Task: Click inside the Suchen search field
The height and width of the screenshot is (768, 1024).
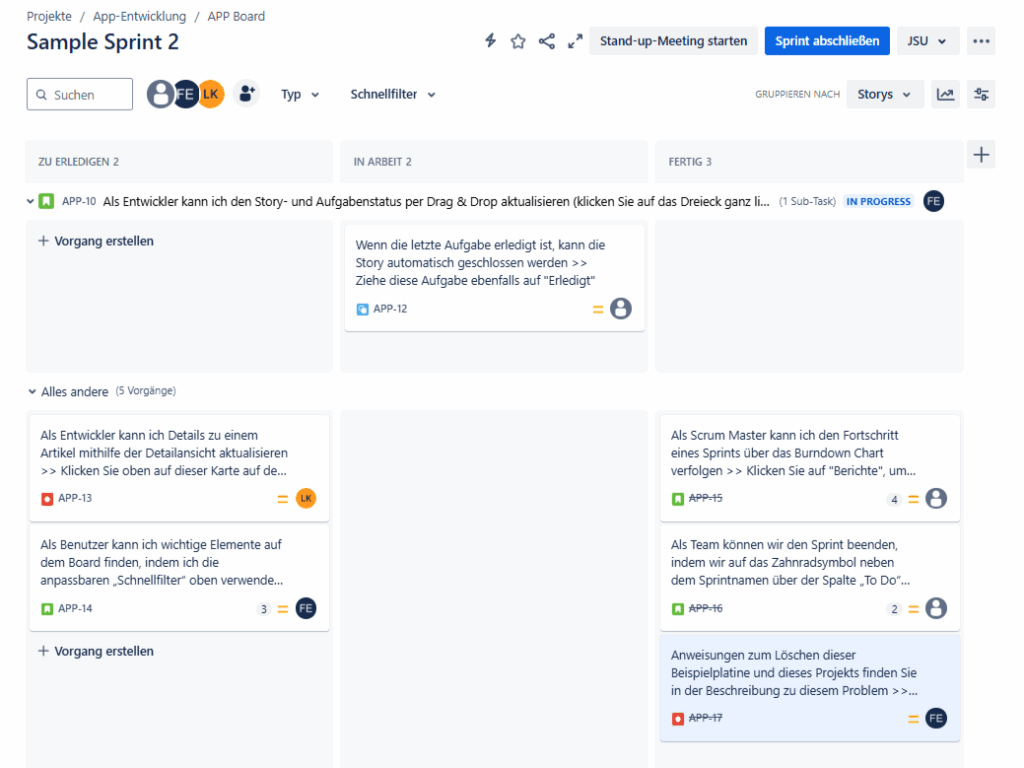Action: pyautogui.click(x=80, y=93)
